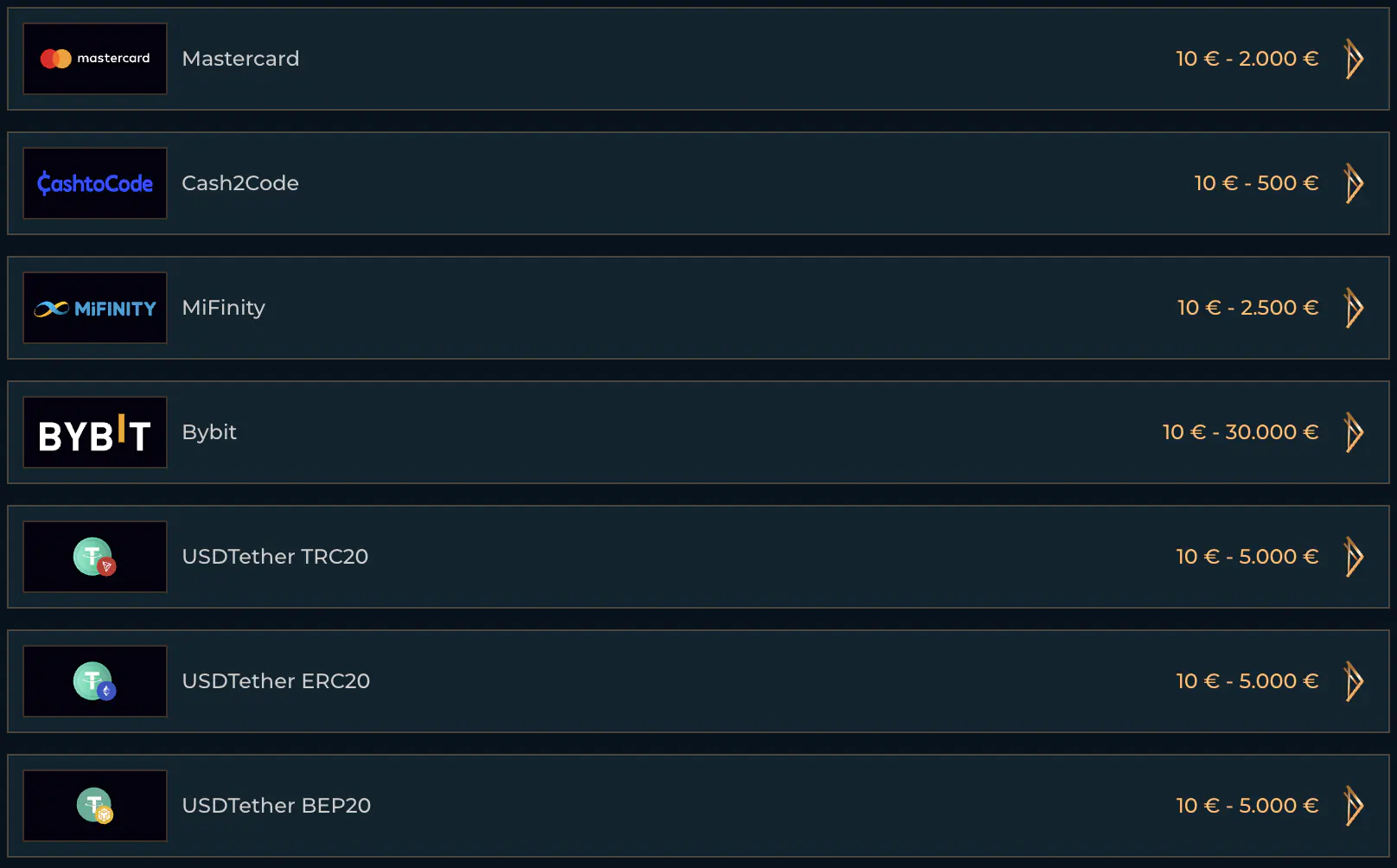Expand MiFinity with its arrow chevron
The image size is (1397, 868).
pyautogui.click(x=1354, y=308)
